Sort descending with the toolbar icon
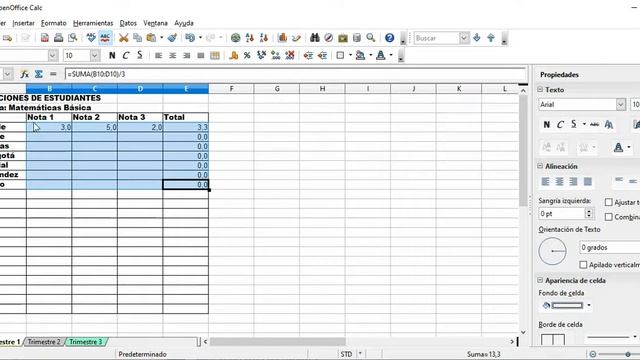 click(x=264, y=38)
